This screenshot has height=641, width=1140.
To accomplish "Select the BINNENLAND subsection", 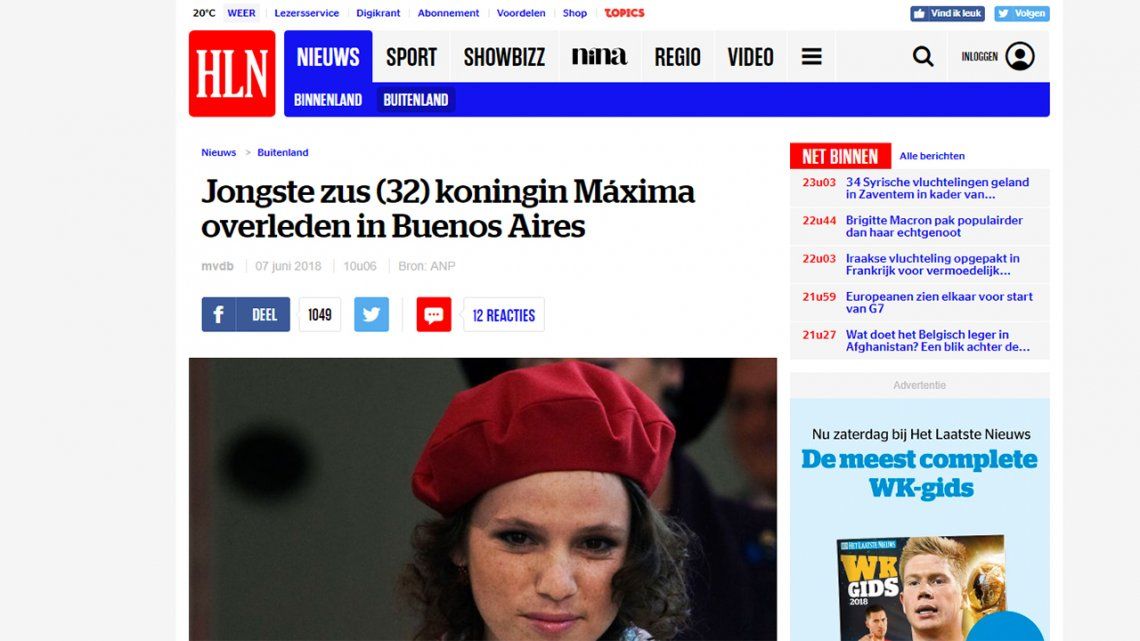I will click(x=328, y=100).
